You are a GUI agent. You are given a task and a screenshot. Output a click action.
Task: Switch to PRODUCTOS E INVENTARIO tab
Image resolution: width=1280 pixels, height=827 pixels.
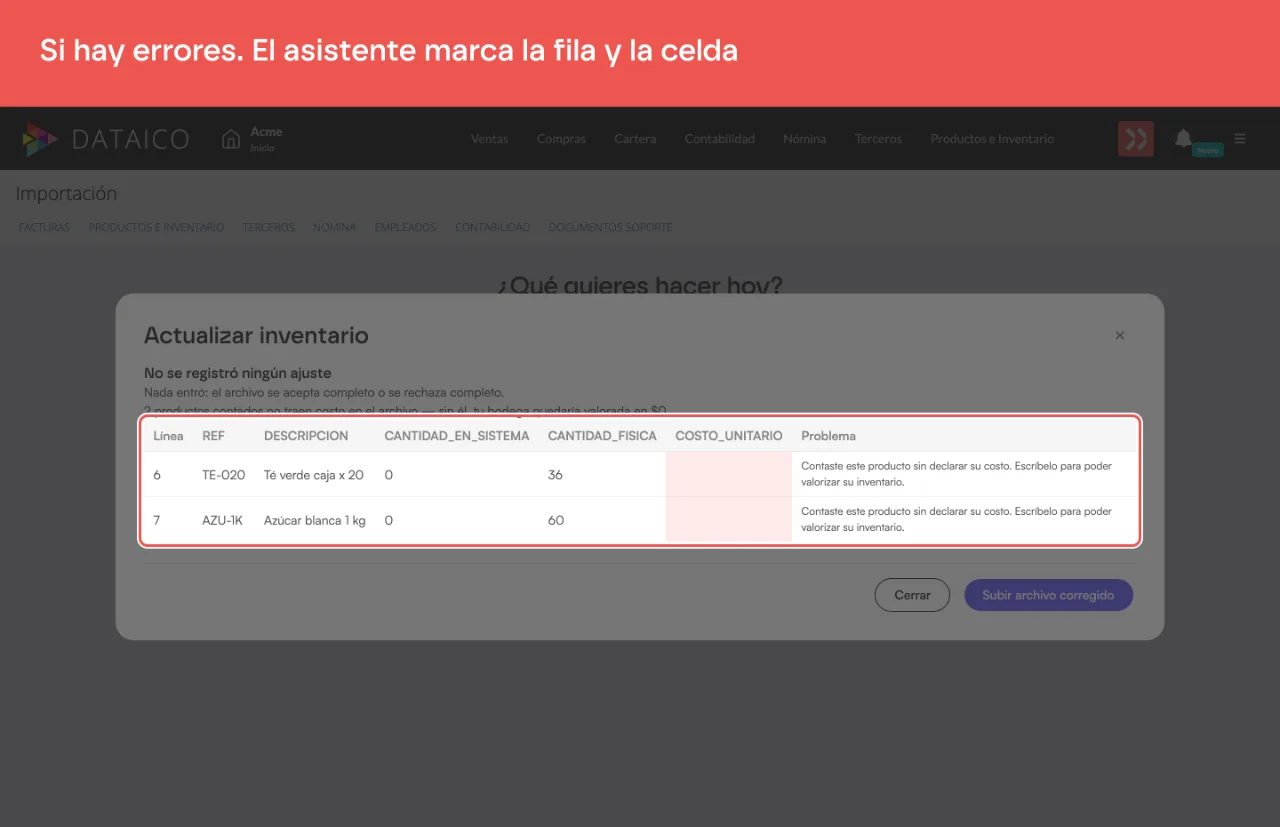pos(156,227)
